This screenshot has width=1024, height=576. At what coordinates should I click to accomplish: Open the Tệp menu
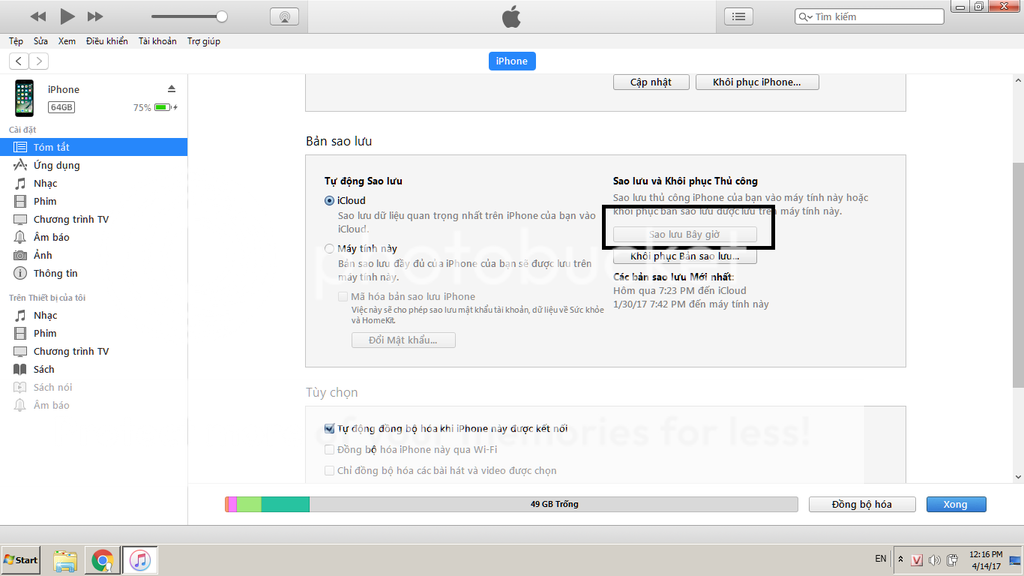click(x=16, y=41)
